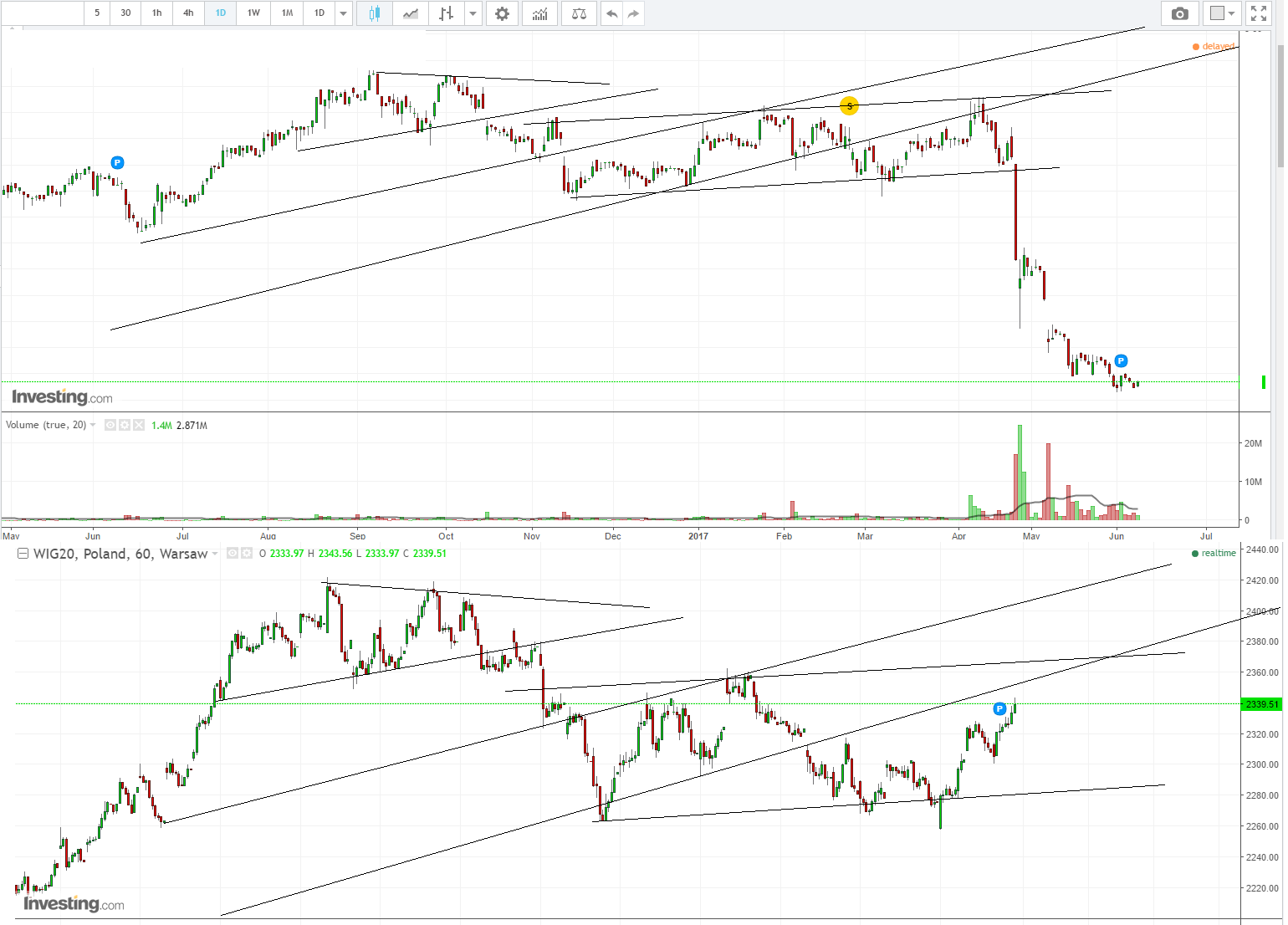
Task: Select the candlestick chart style icon
Action: click(374, 13)
